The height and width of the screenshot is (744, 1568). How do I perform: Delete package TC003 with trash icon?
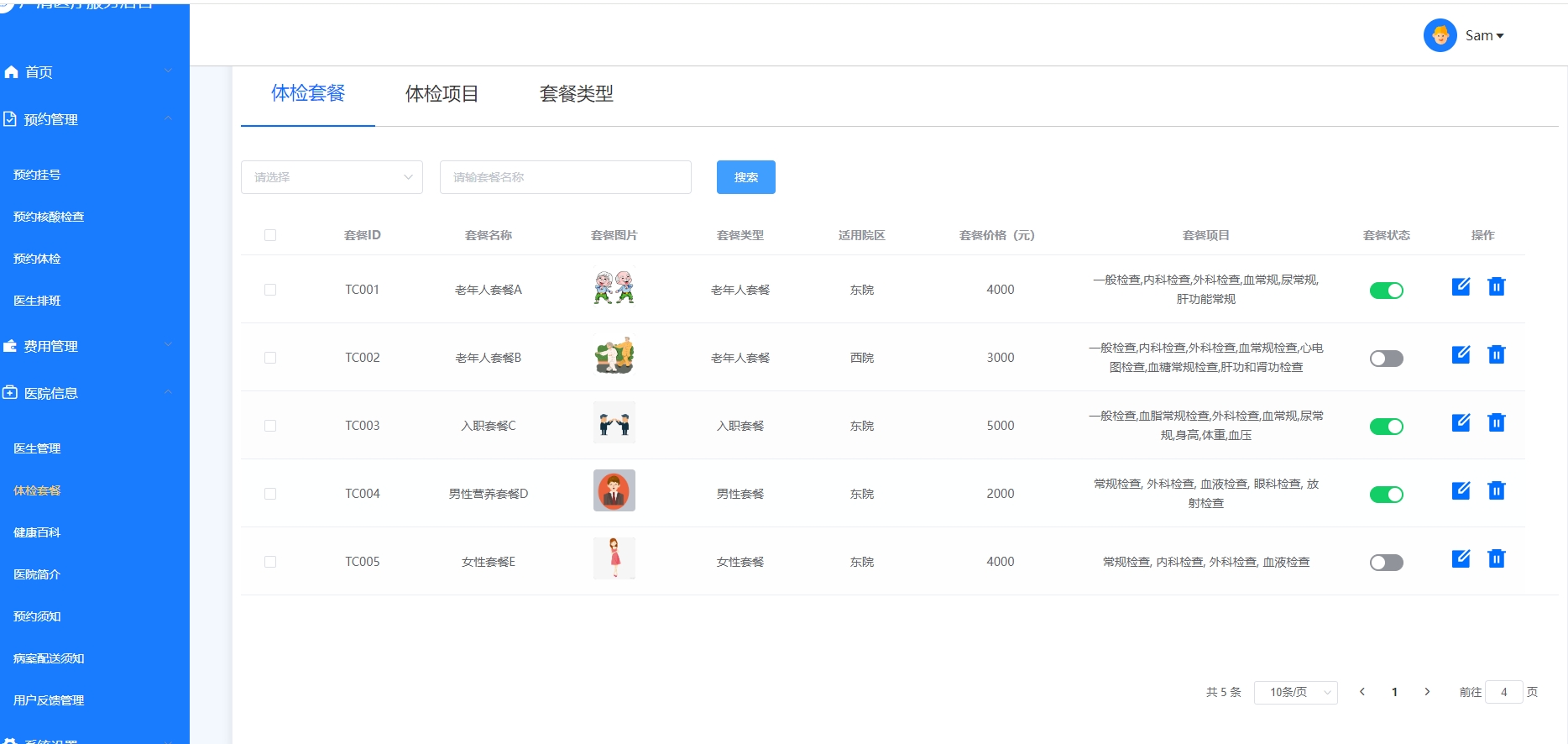[x=1496, y=422]
